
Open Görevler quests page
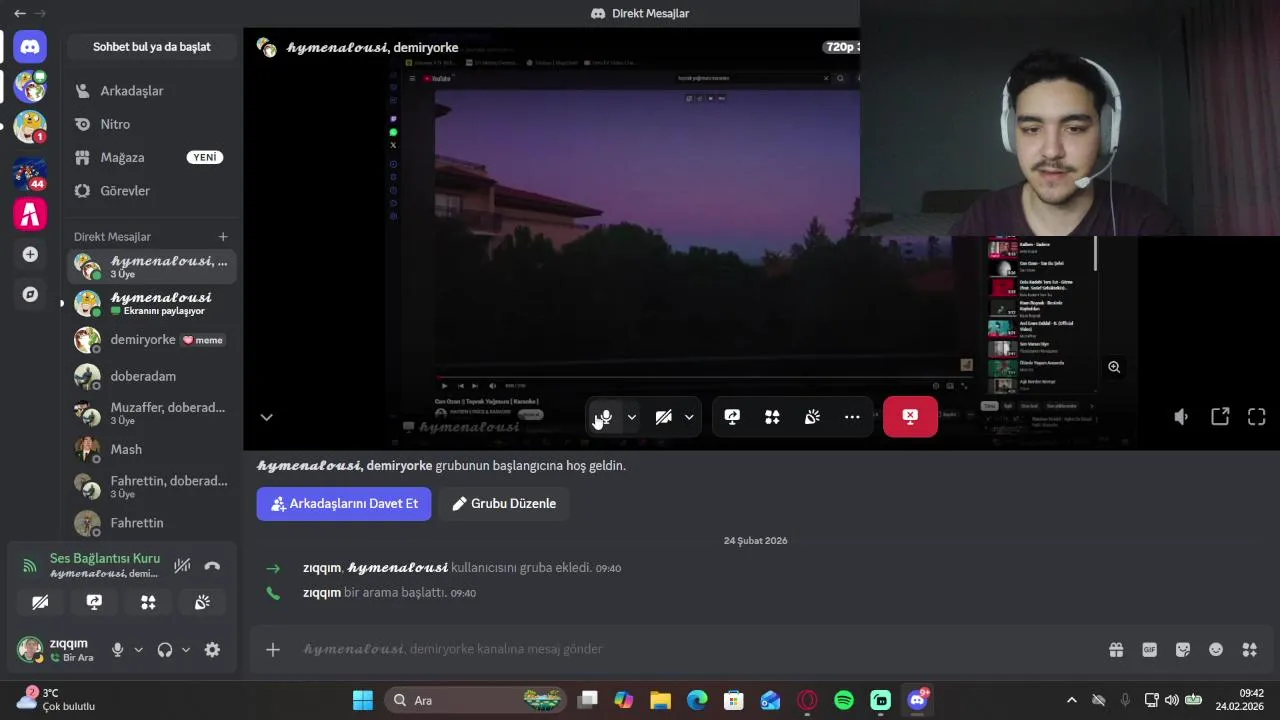[152, 191]
